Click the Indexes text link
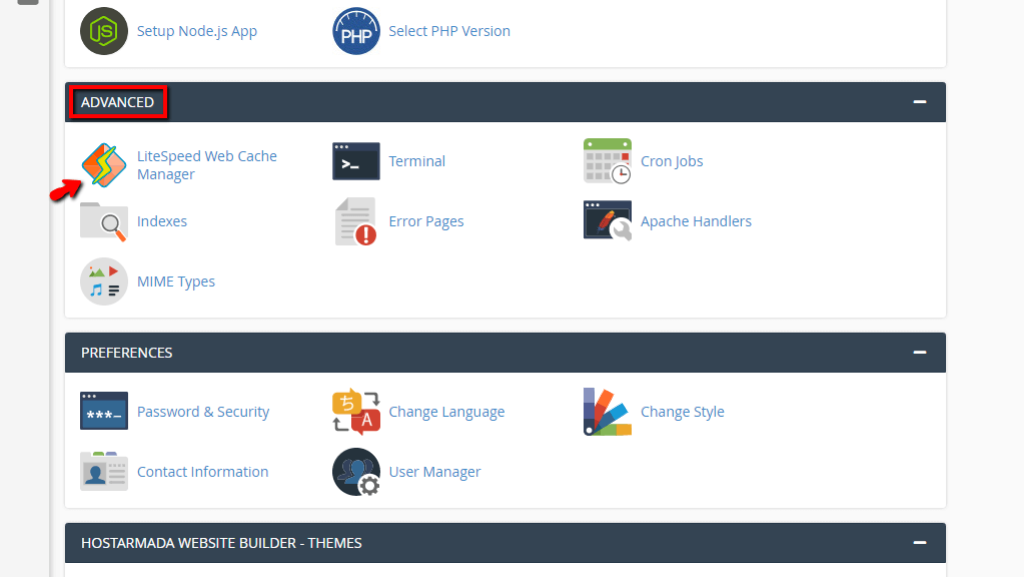The height and width of the screenshot is (577, 1024). [x=162, y=221]
